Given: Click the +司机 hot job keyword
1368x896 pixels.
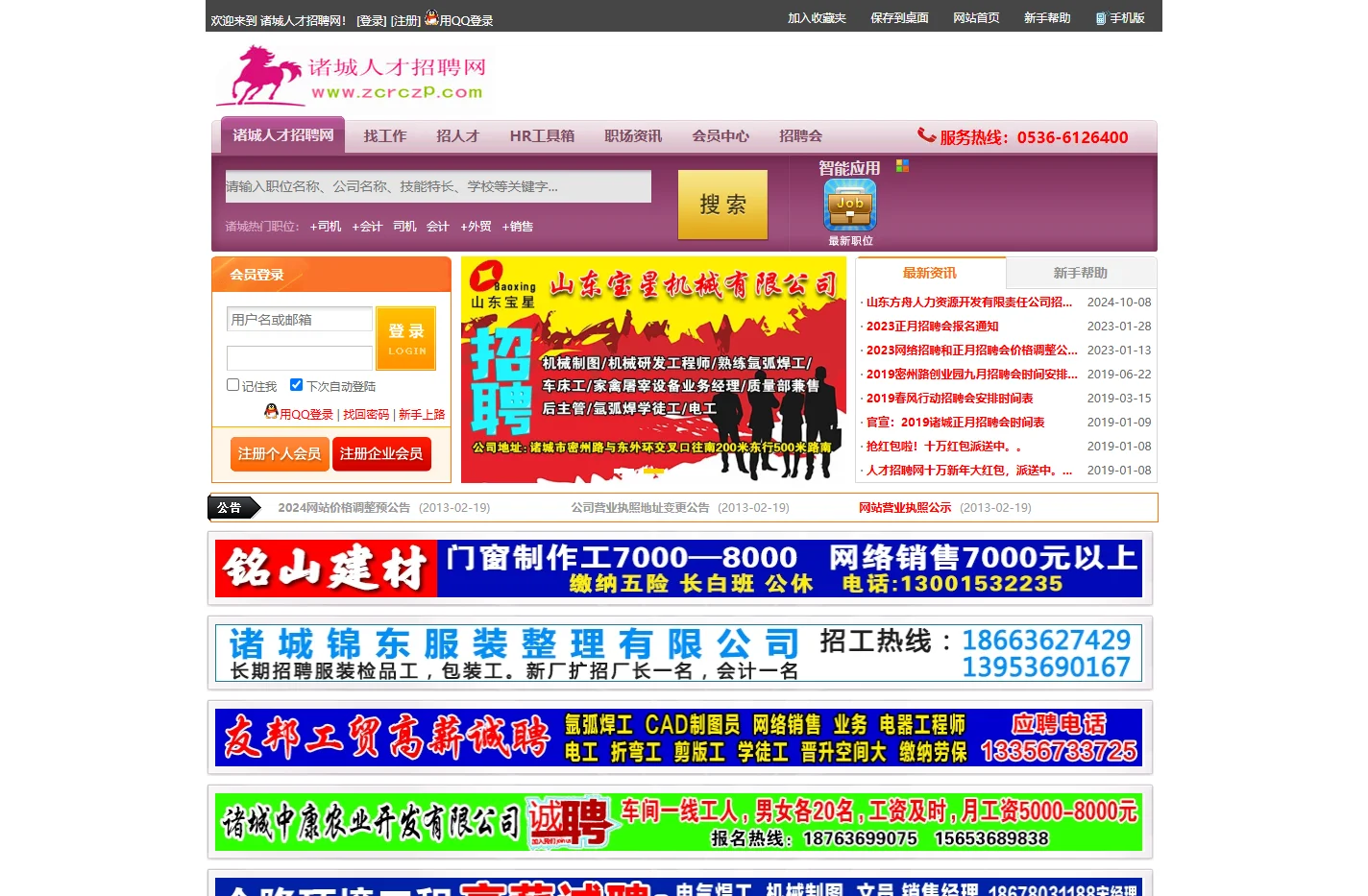Looking at the screenshot, I should pyautogui.click(x=326, y=227).
